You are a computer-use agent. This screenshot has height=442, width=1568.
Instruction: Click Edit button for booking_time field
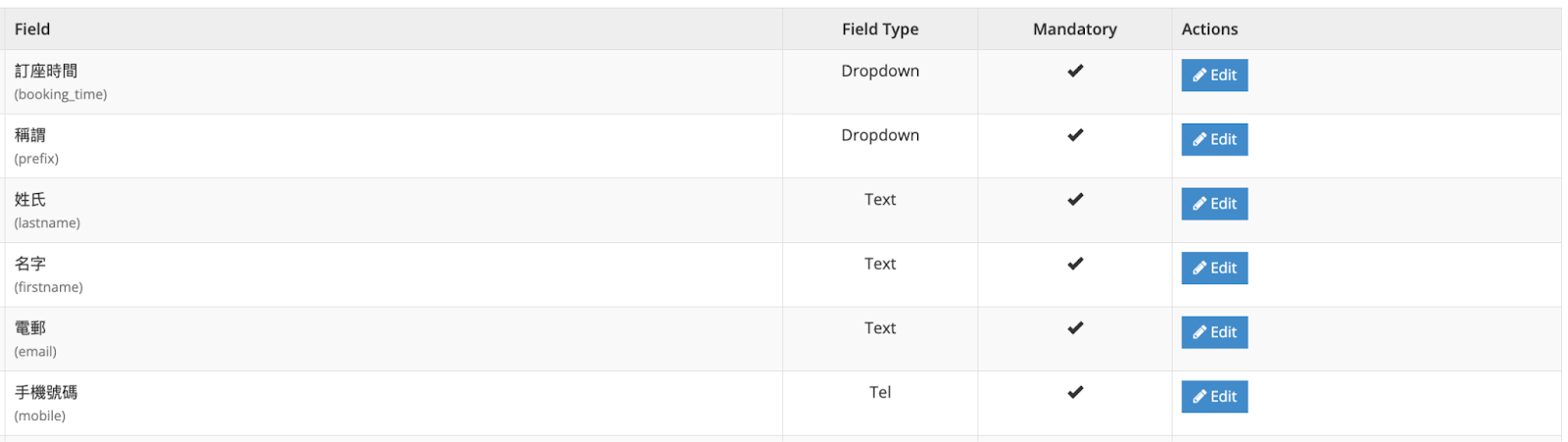[x=1214, y=75]
